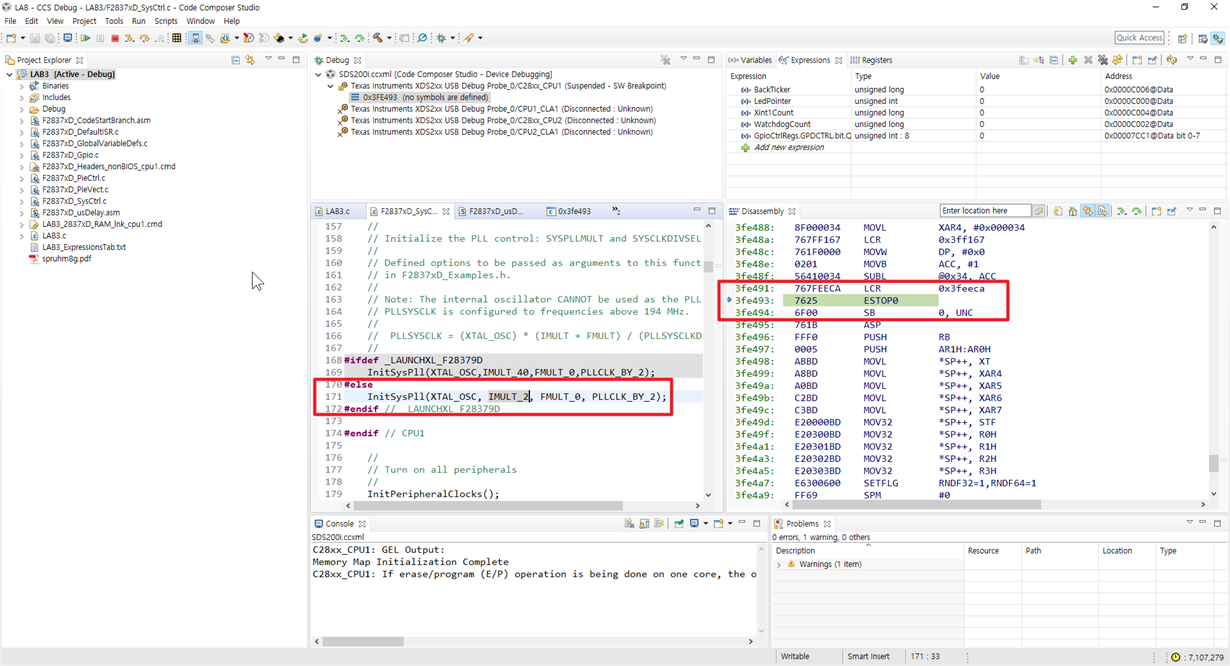Open Project Explorer View Menu dropdown arrow
1230x666 pixels.
point(268,60)
